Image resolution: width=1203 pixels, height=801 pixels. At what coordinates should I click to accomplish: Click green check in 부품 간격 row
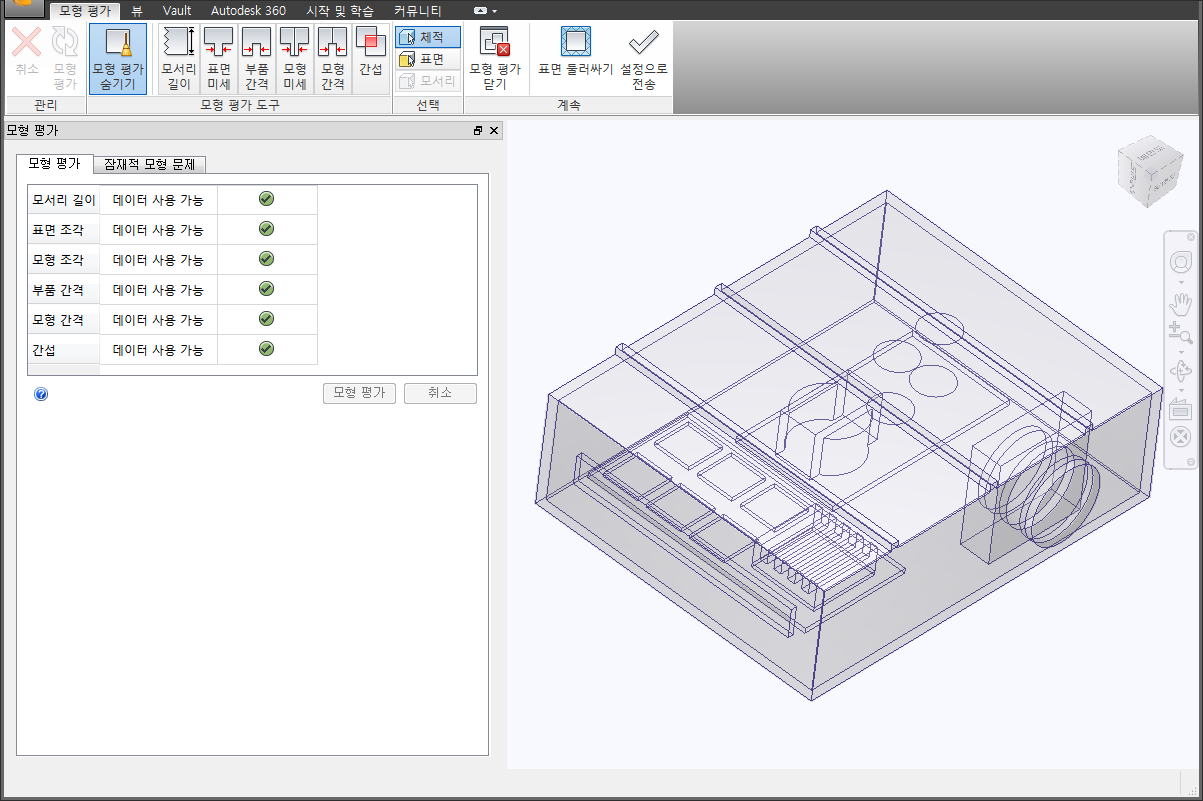pyautogui.click(x=266, y=289)
